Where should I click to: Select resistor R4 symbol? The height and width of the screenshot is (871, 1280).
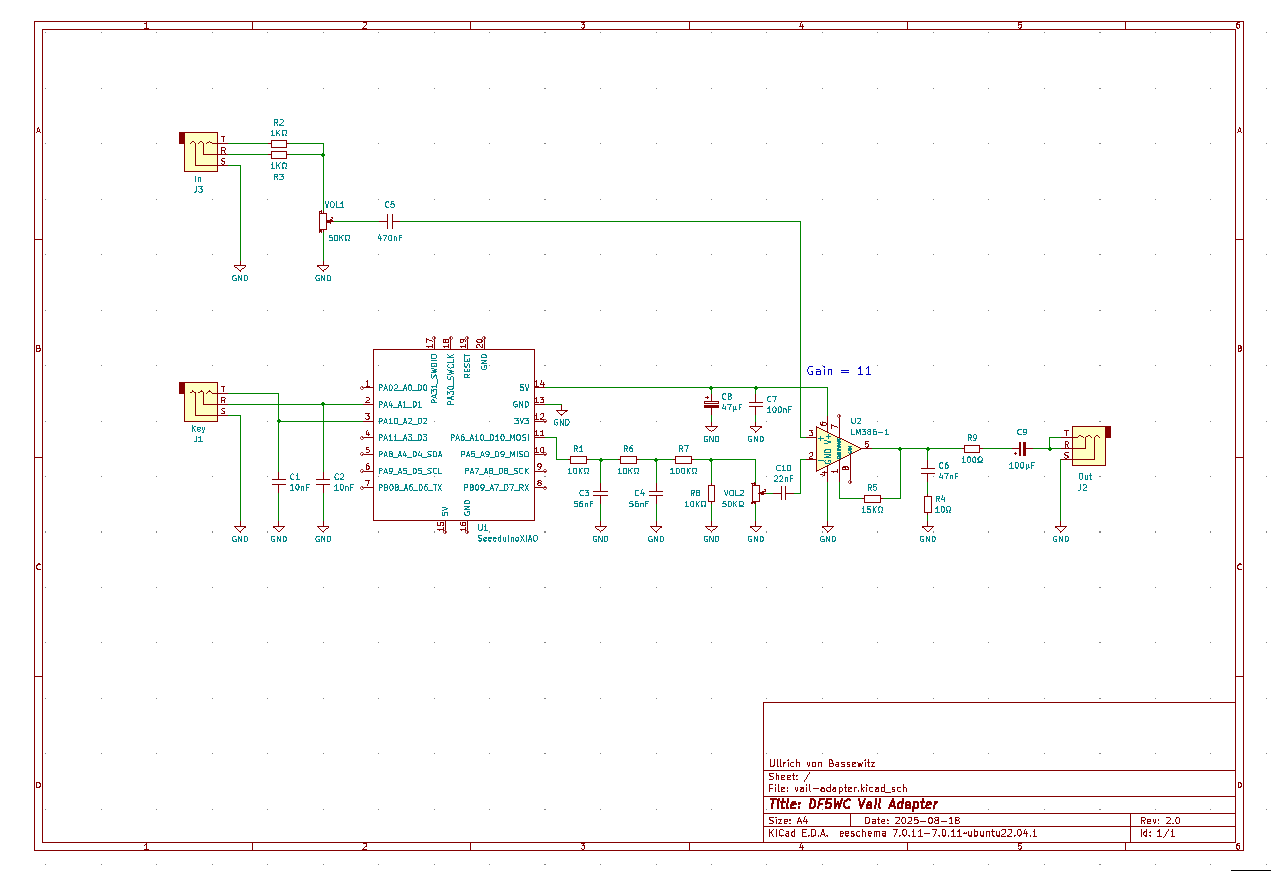click(928, 503)
